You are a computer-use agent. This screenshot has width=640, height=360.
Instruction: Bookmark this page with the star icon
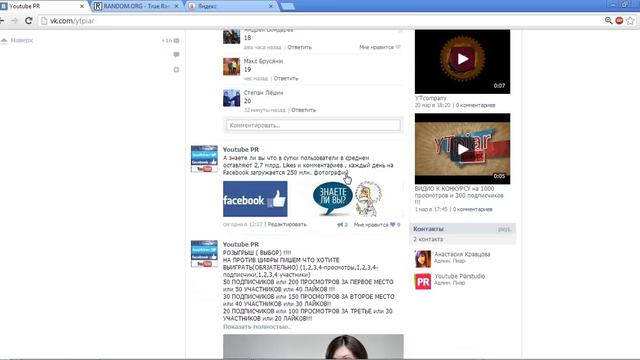coord(631,20)
